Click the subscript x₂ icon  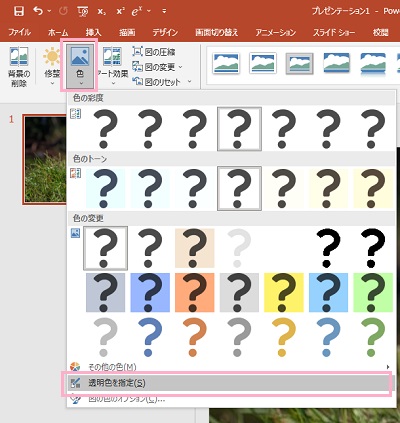[x=102, y=11]
